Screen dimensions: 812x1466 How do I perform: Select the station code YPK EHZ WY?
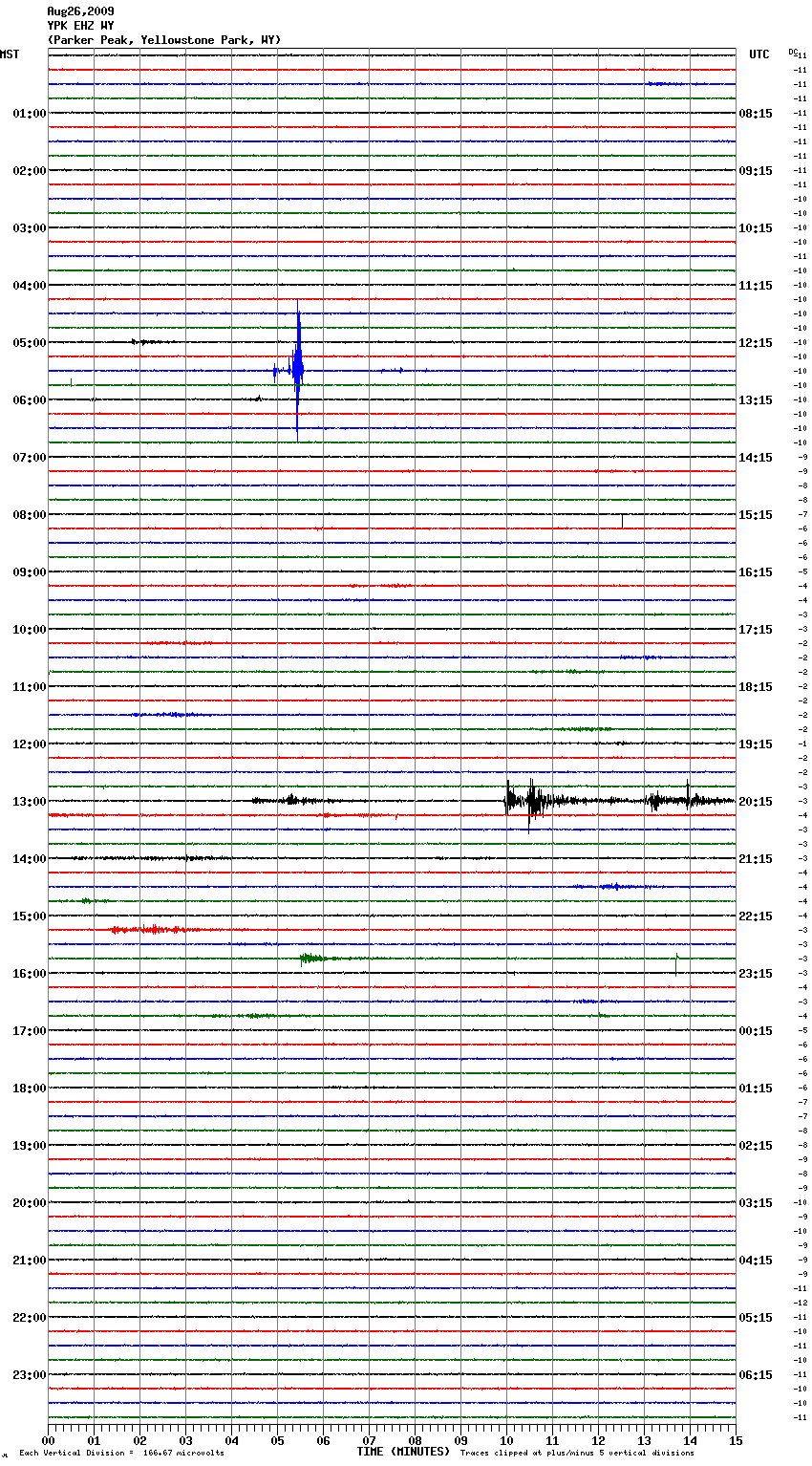(x=80, y=26)
